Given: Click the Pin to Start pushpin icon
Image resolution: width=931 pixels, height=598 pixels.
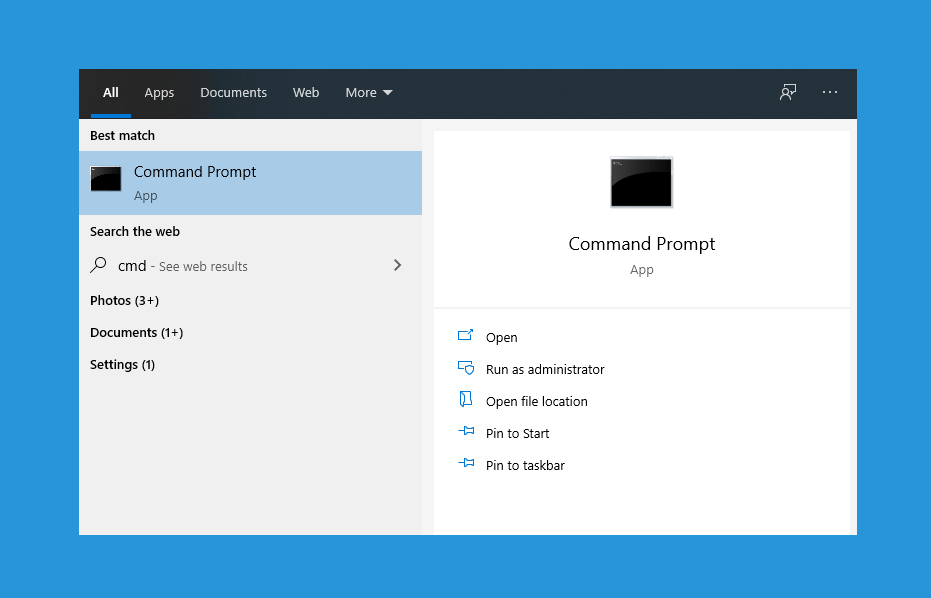Looking at the screenshot, I should pyautogui.click(x=466, y=433).
